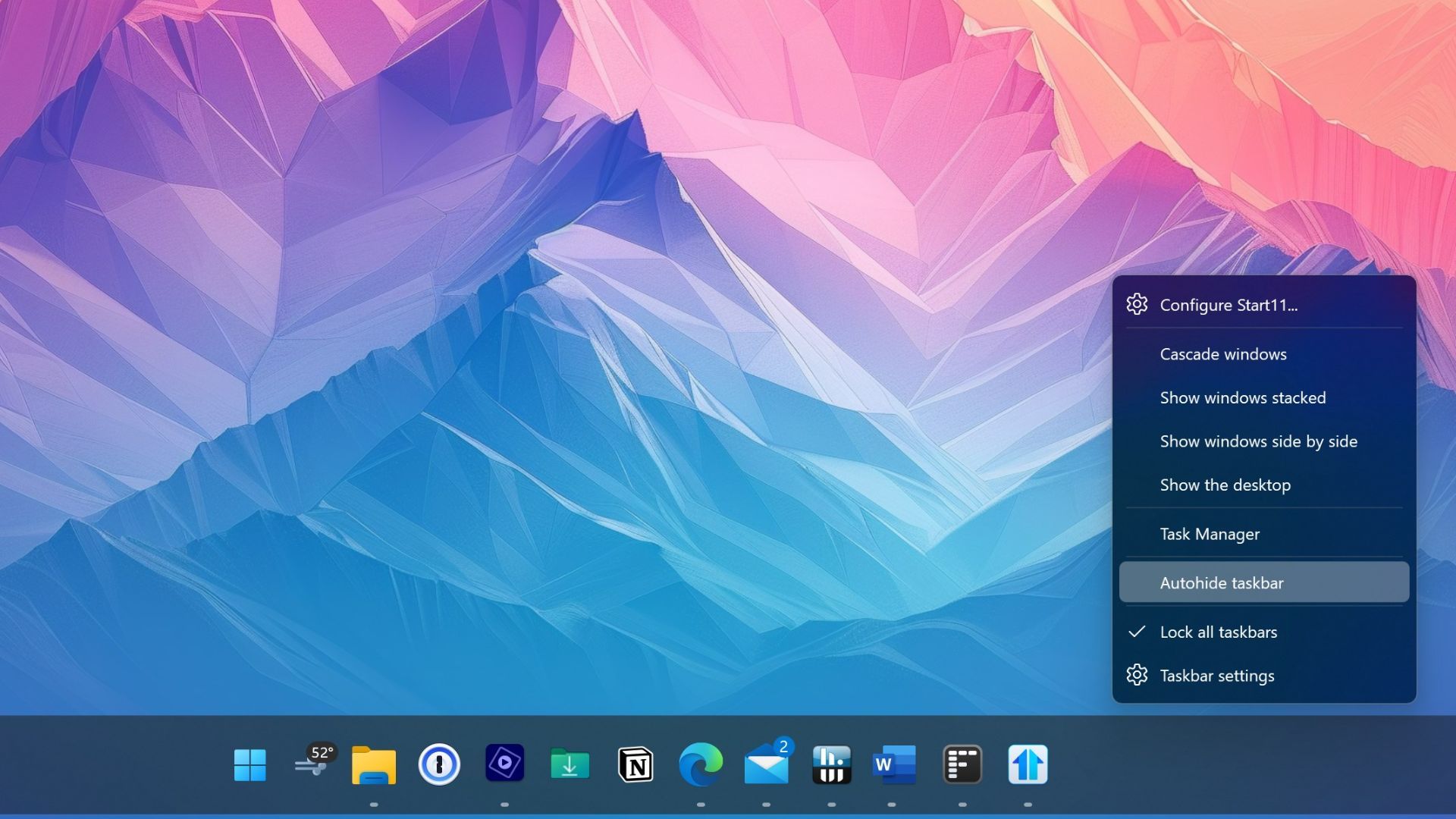Open 1Password from the taskbar
This screenshot has height=819, width=1456.
click(x=440, y=766)
